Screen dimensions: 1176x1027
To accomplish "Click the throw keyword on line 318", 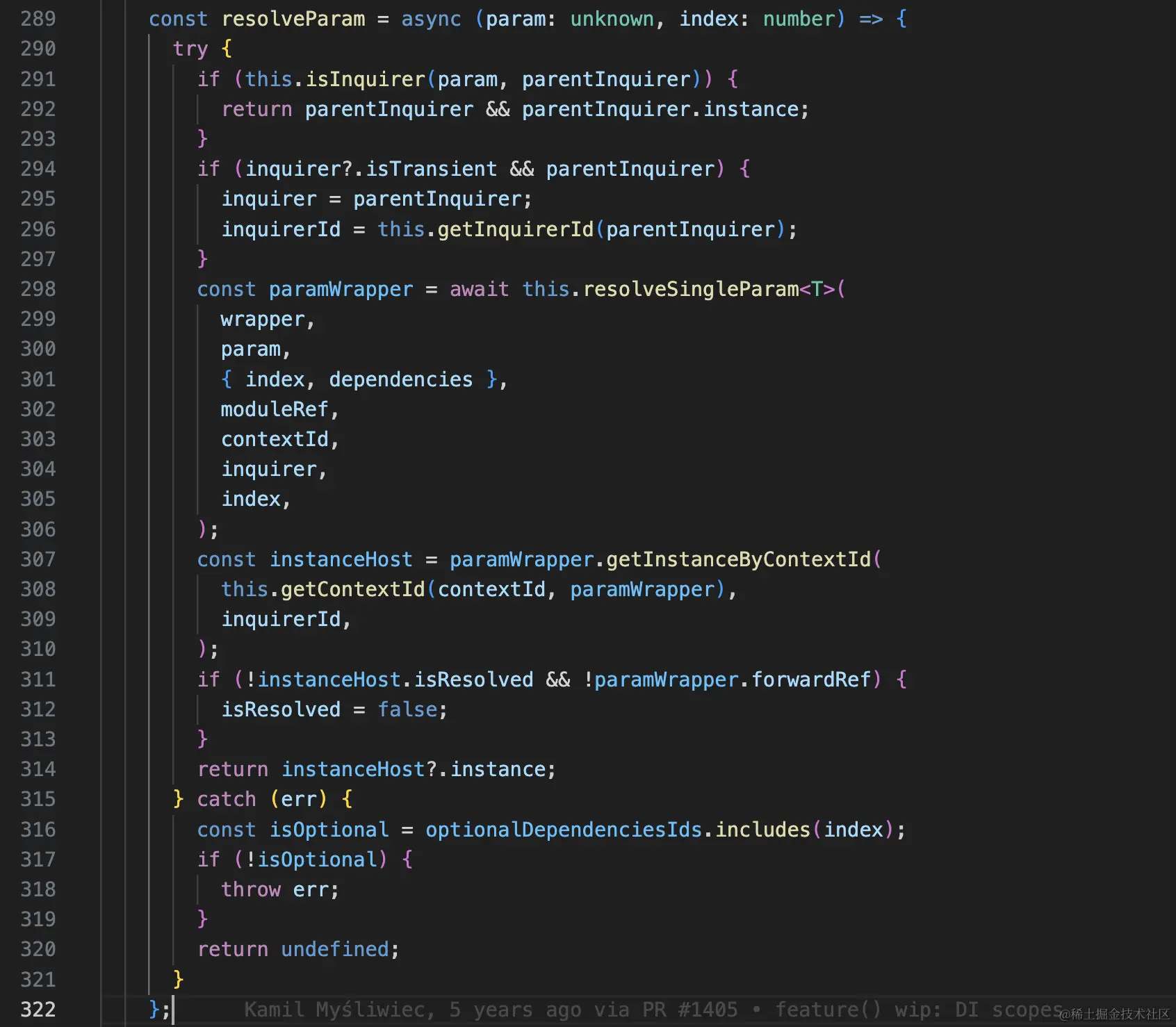I will pos(251,889).
